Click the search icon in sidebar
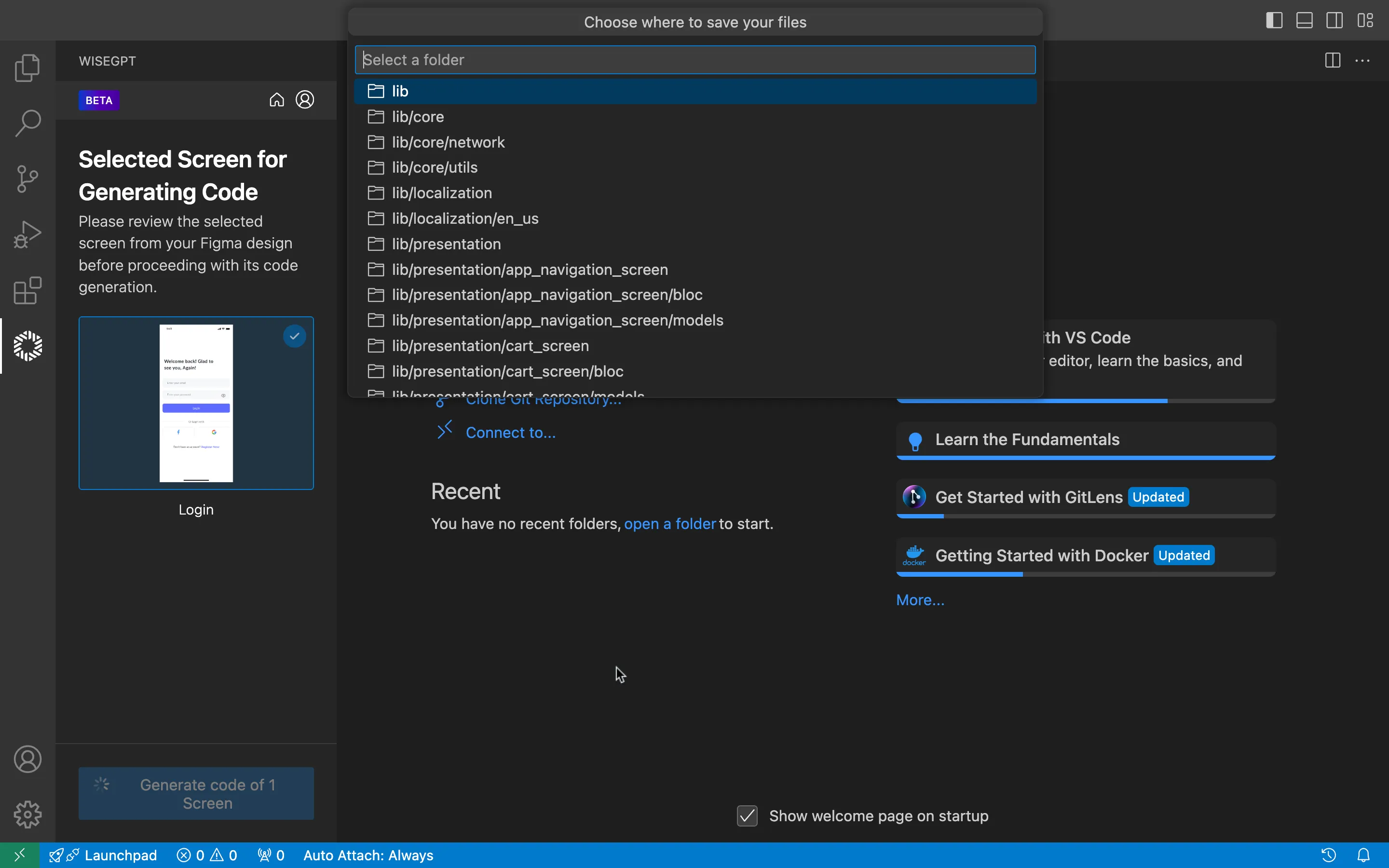 coord(27,122)
